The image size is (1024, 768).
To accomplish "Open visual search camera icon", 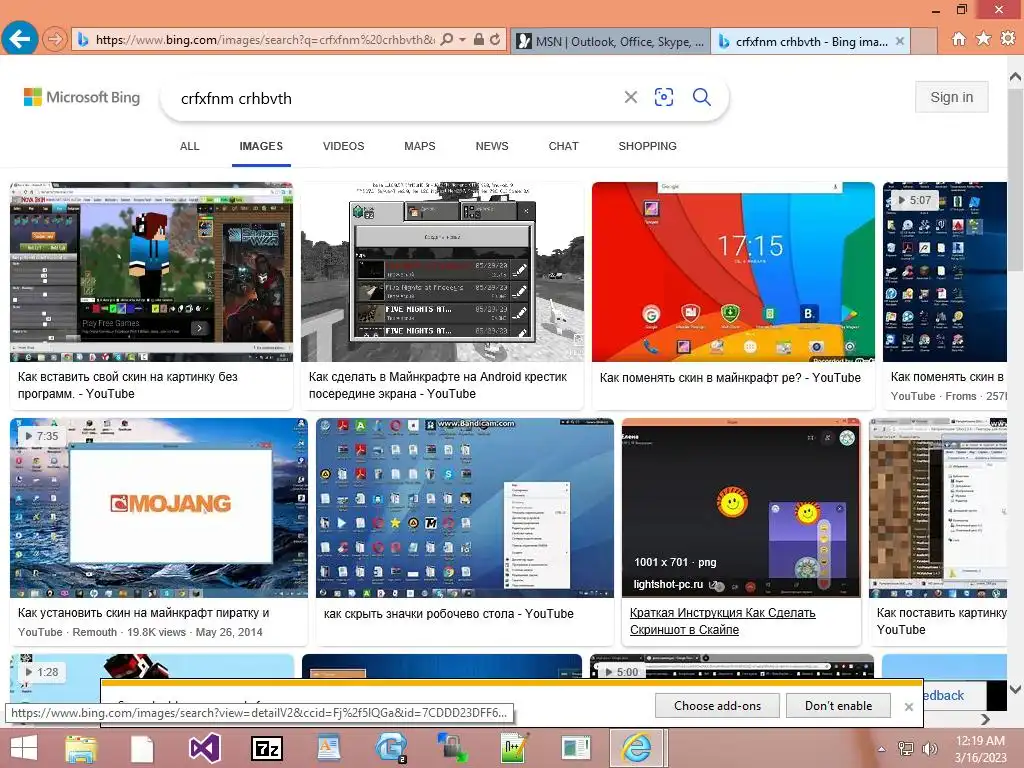I will 664,97.
